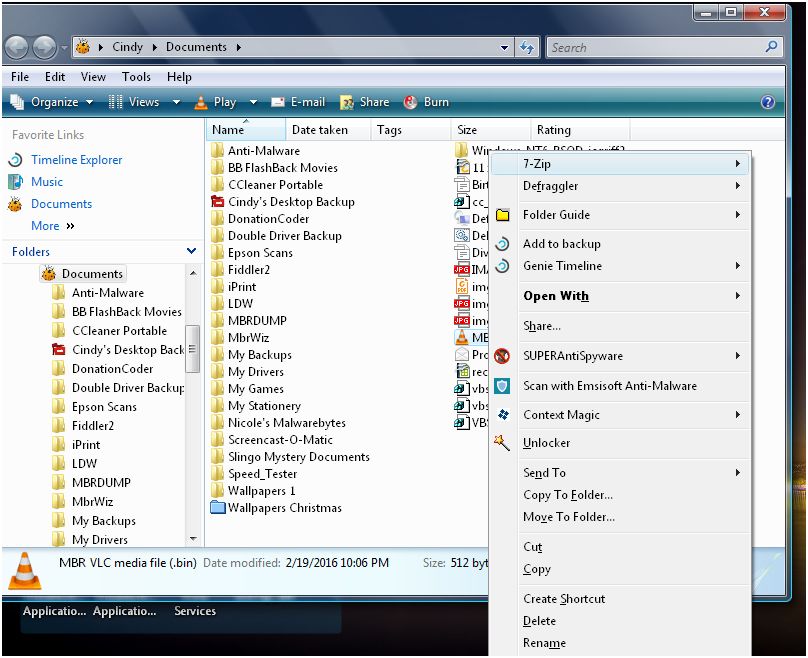
Task: Open the Edit menu
Action: click(x=55, y=77)
